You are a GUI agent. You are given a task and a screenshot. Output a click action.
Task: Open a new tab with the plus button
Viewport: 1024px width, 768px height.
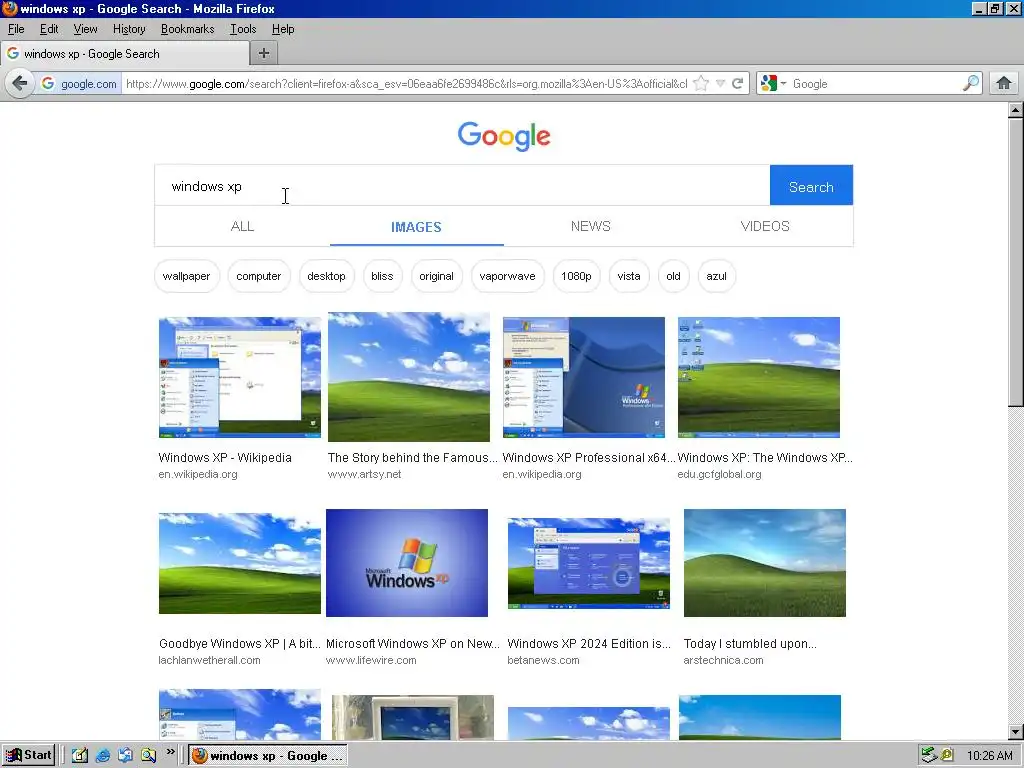264,54
